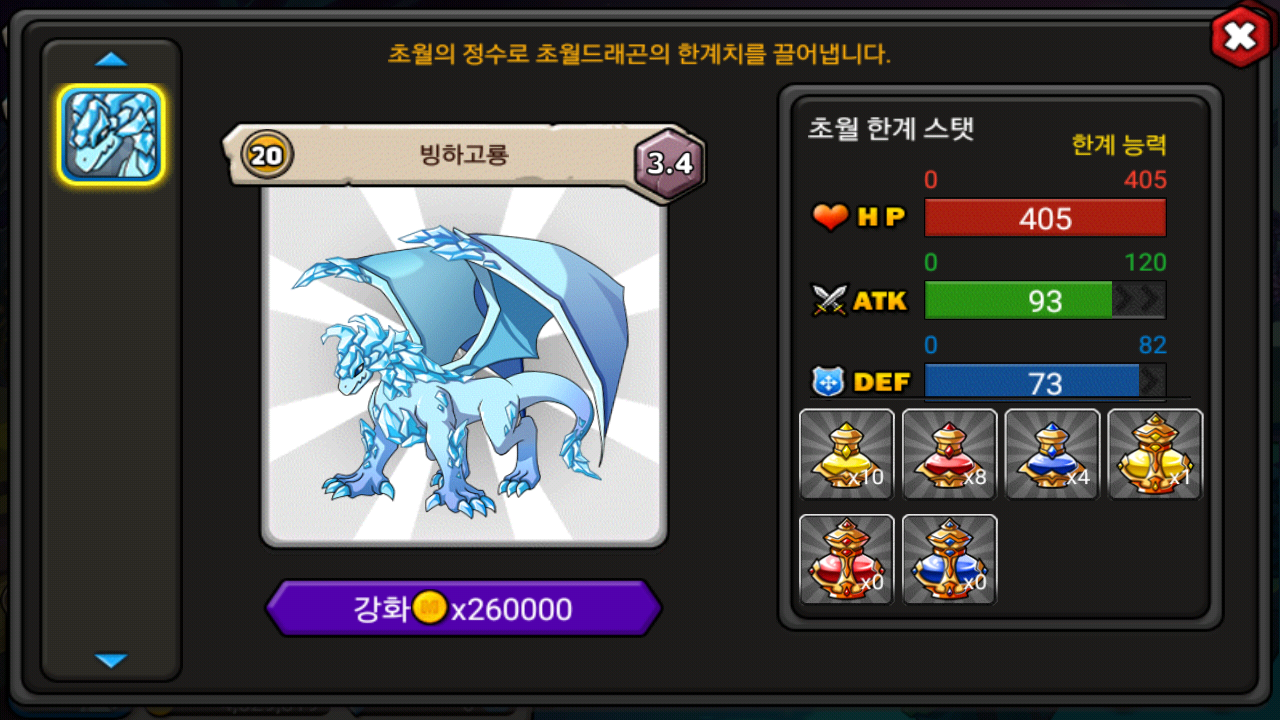Click the green ATK bar showing 93
This screenshot has width=1280, height=720.
tap(1045, 300)
